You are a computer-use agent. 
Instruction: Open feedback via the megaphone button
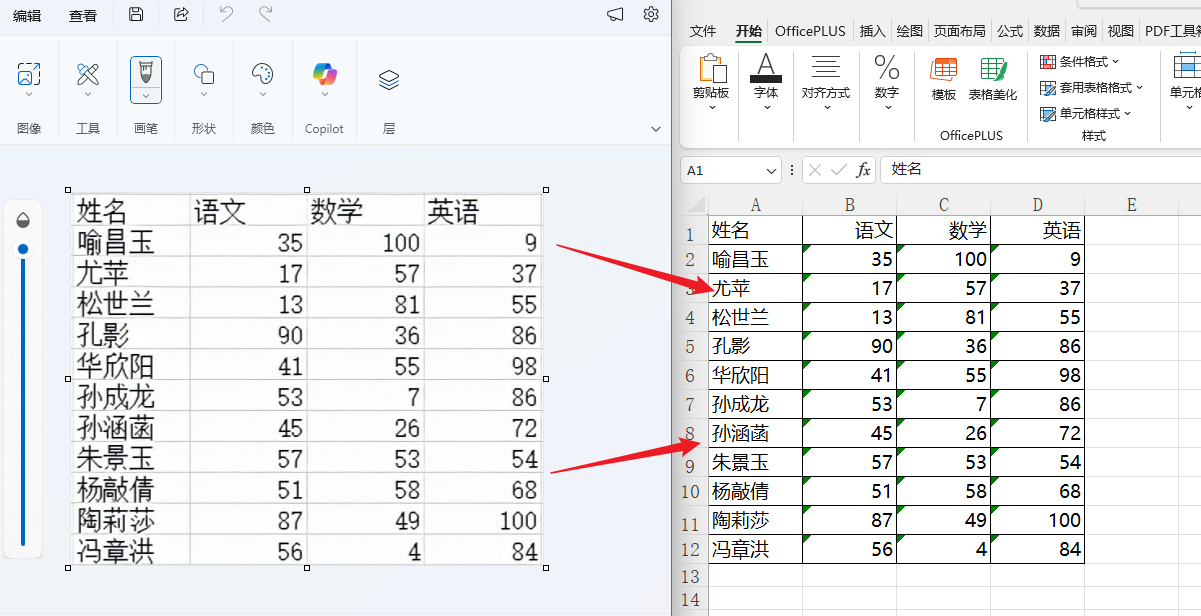tap(614, 15)
